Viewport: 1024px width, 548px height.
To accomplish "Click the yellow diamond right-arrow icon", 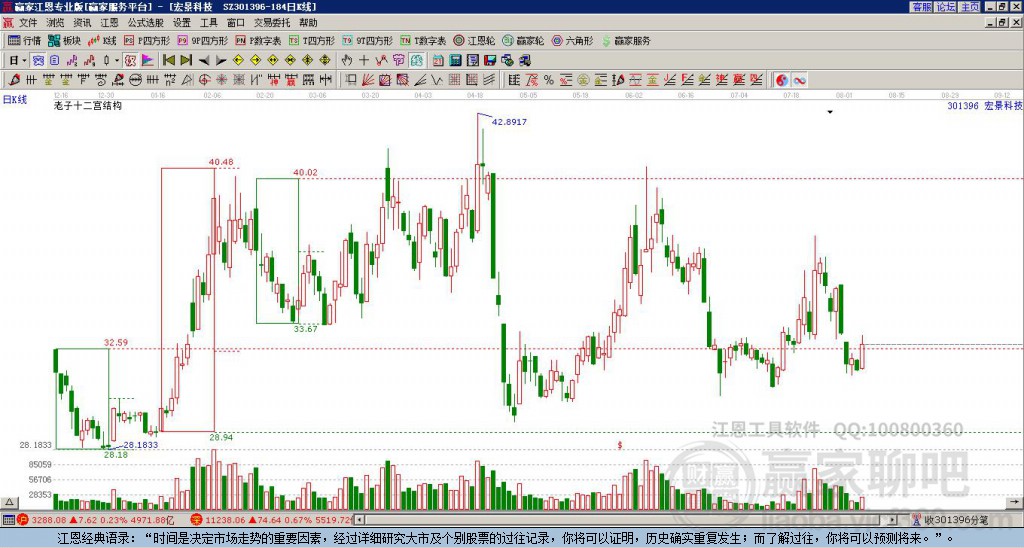I will [x=255, y=61].
